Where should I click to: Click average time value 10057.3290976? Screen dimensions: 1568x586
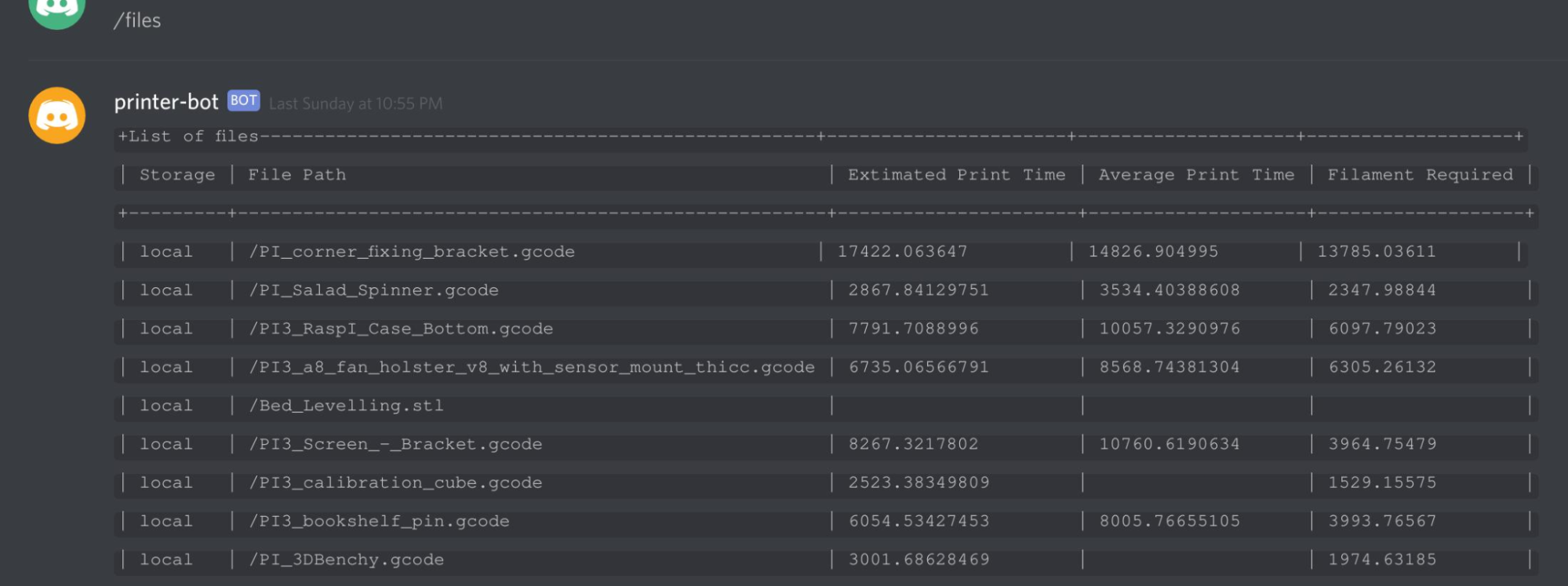click(x=1170, y=329)
